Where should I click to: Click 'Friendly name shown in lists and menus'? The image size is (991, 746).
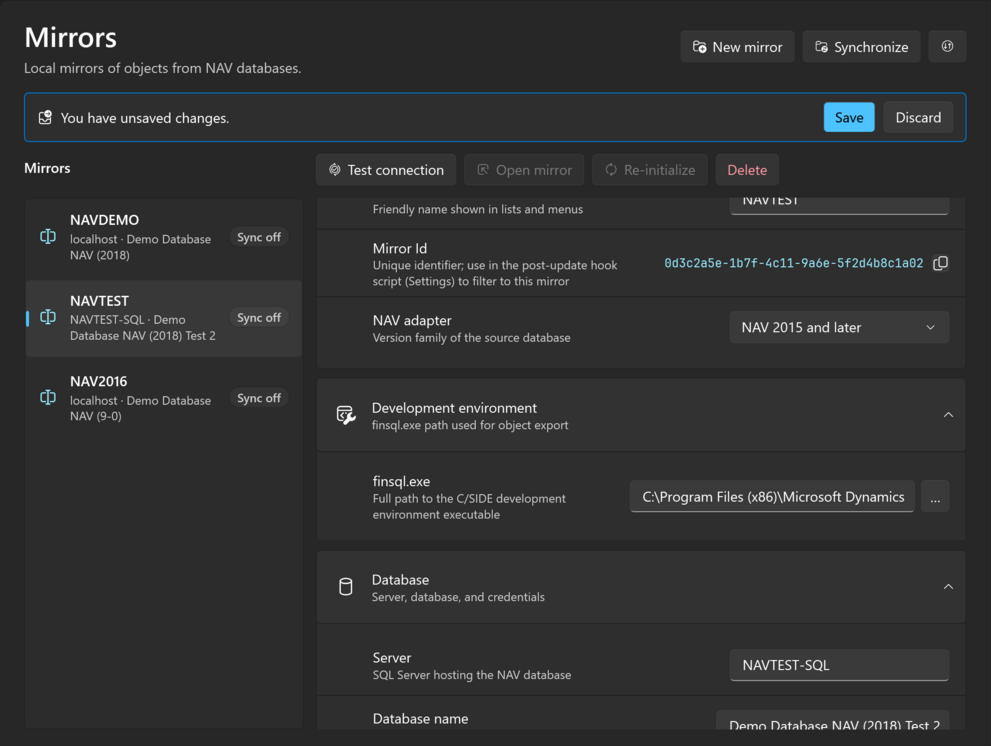[477, 209]
